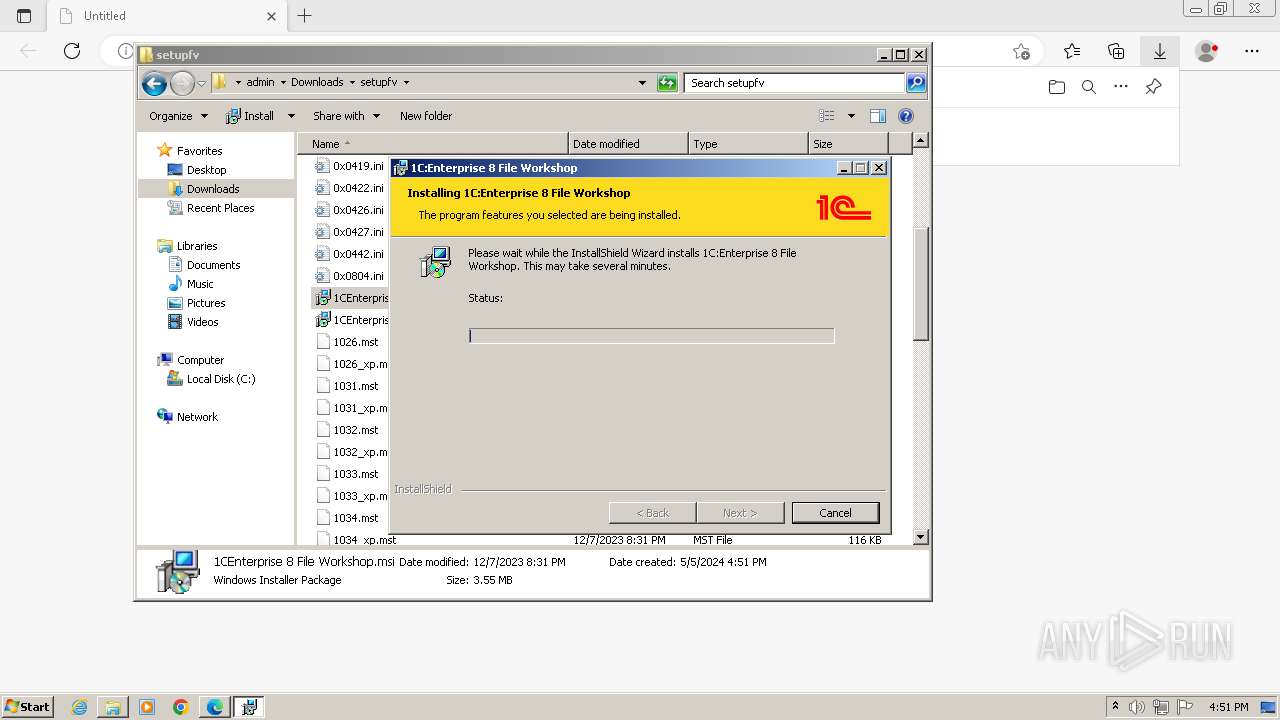
Task: Select Local Disk (C:)
Action: coord(220,379)
